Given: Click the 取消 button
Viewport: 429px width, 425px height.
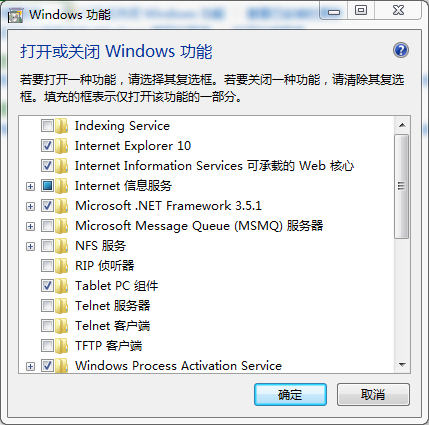Looking at the screenshot, I should coord(373,395).
